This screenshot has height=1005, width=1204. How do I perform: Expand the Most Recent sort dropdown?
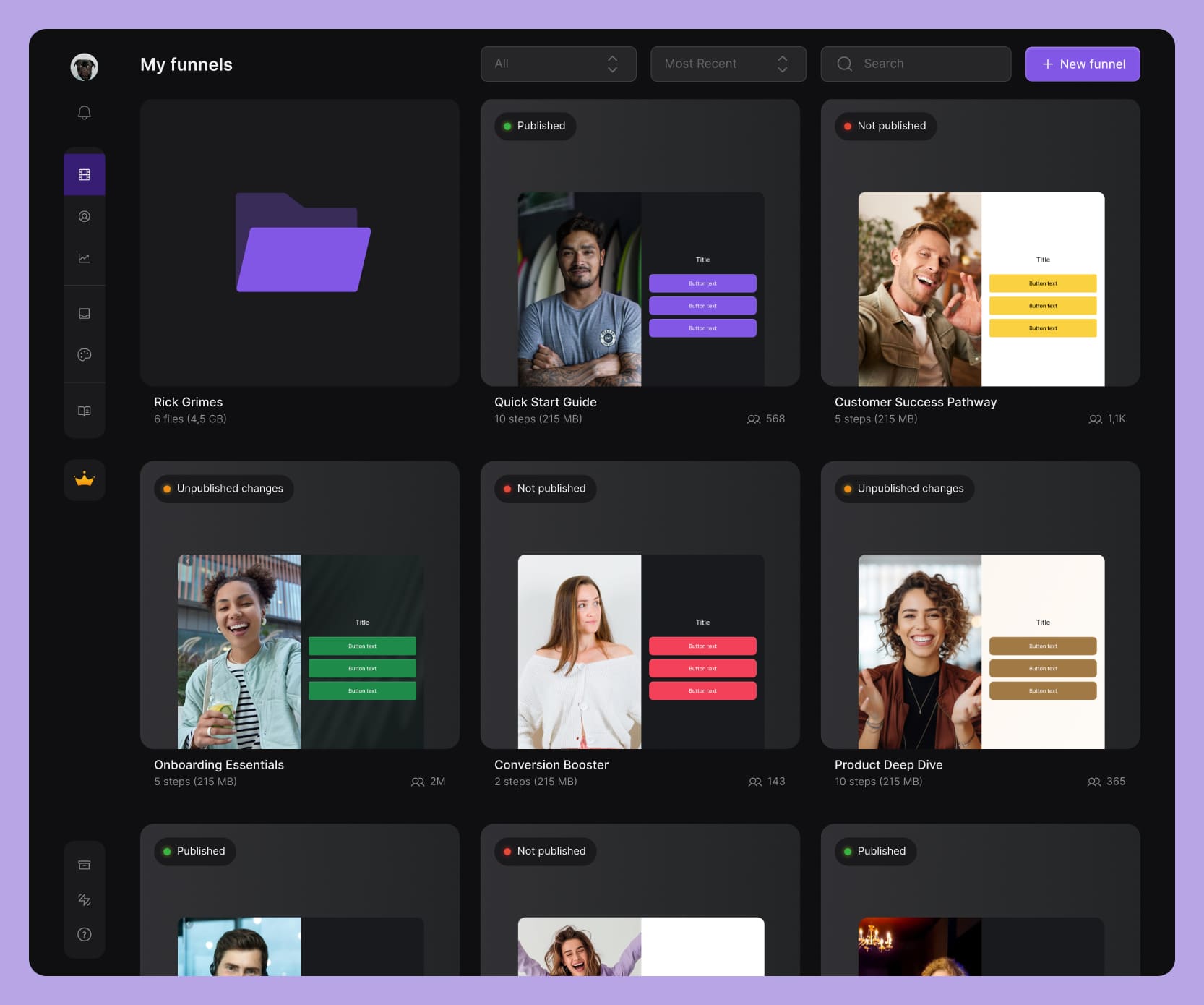click(x=728, y=64)
